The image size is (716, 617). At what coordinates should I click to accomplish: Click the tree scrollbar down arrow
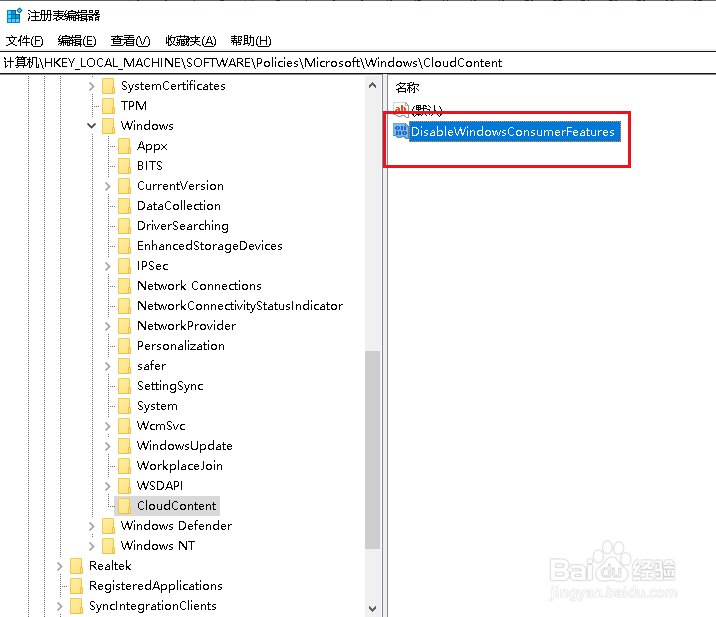click(x=373, y=608)
